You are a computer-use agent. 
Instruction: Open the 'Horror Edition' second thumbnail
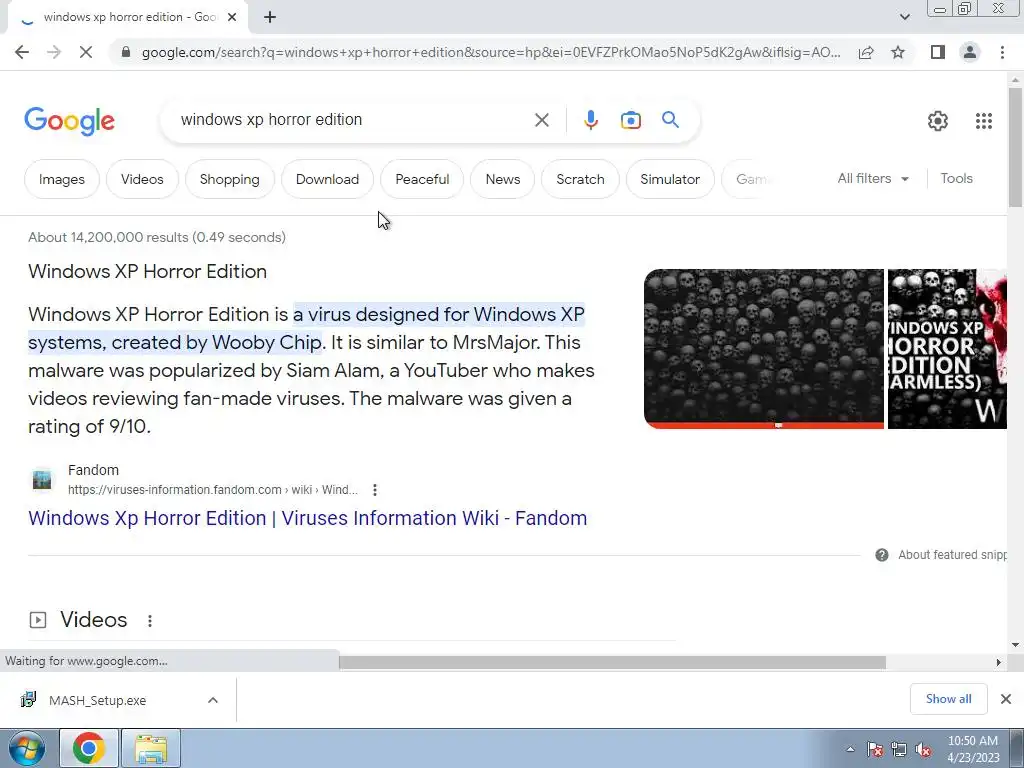pyautogui.click(x=947, y=349)
